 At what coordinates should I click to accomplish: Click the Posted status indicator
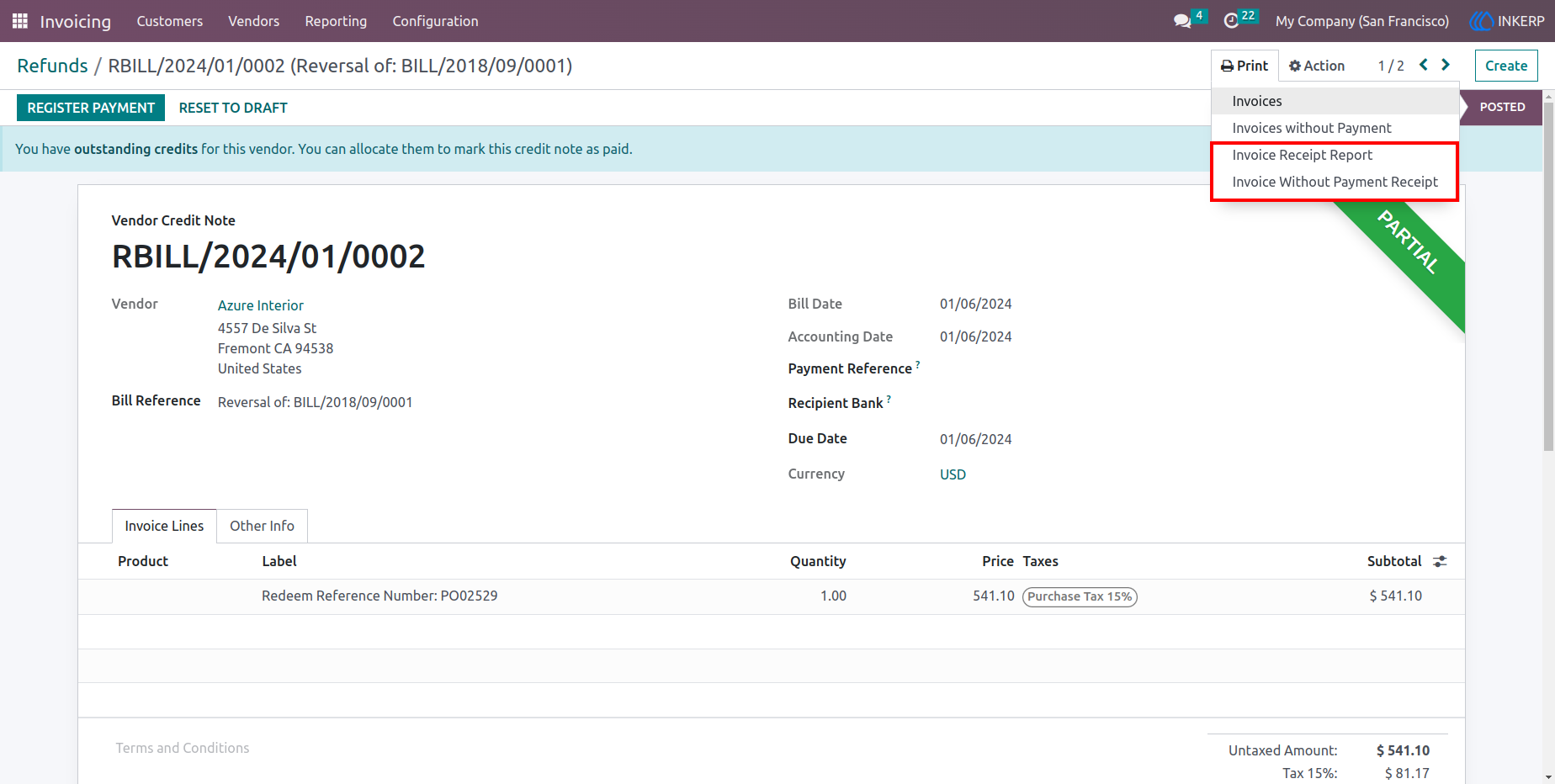pos(1501,108)
